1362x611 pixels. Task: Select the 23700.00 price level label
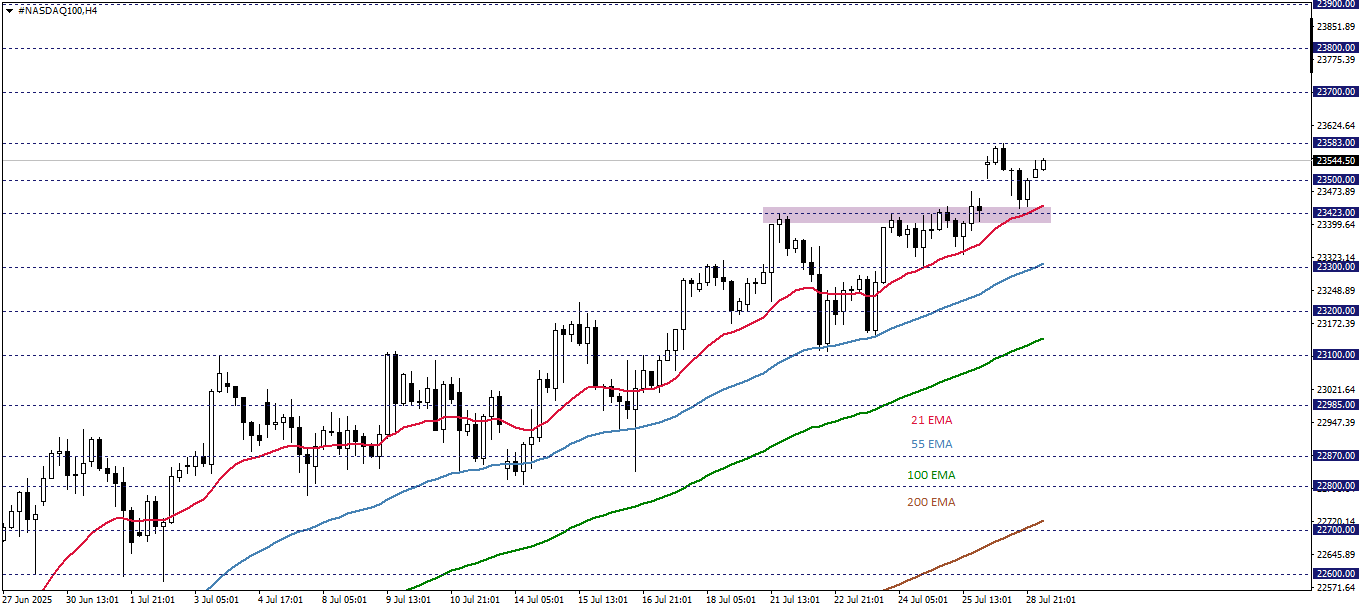[1336, 92]
